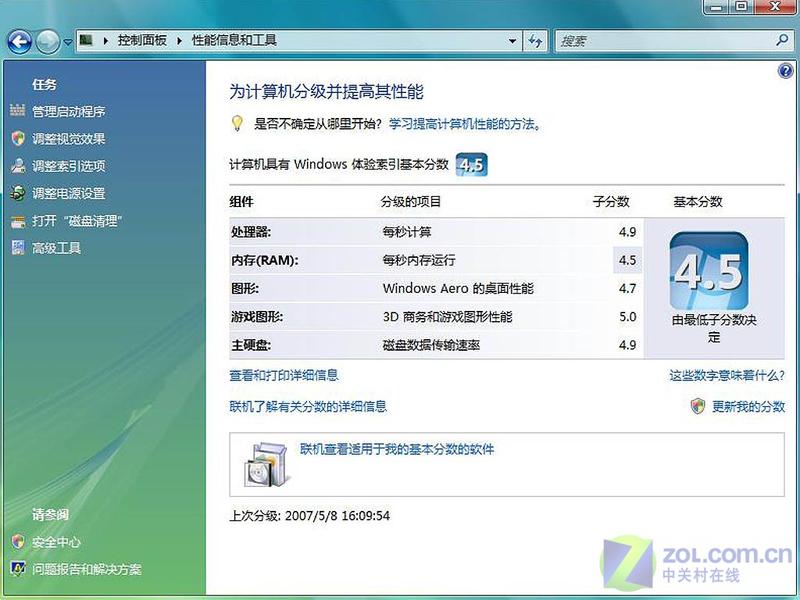
Task: Select the 控制面板 breadcrumb
Action: point(142,40)
